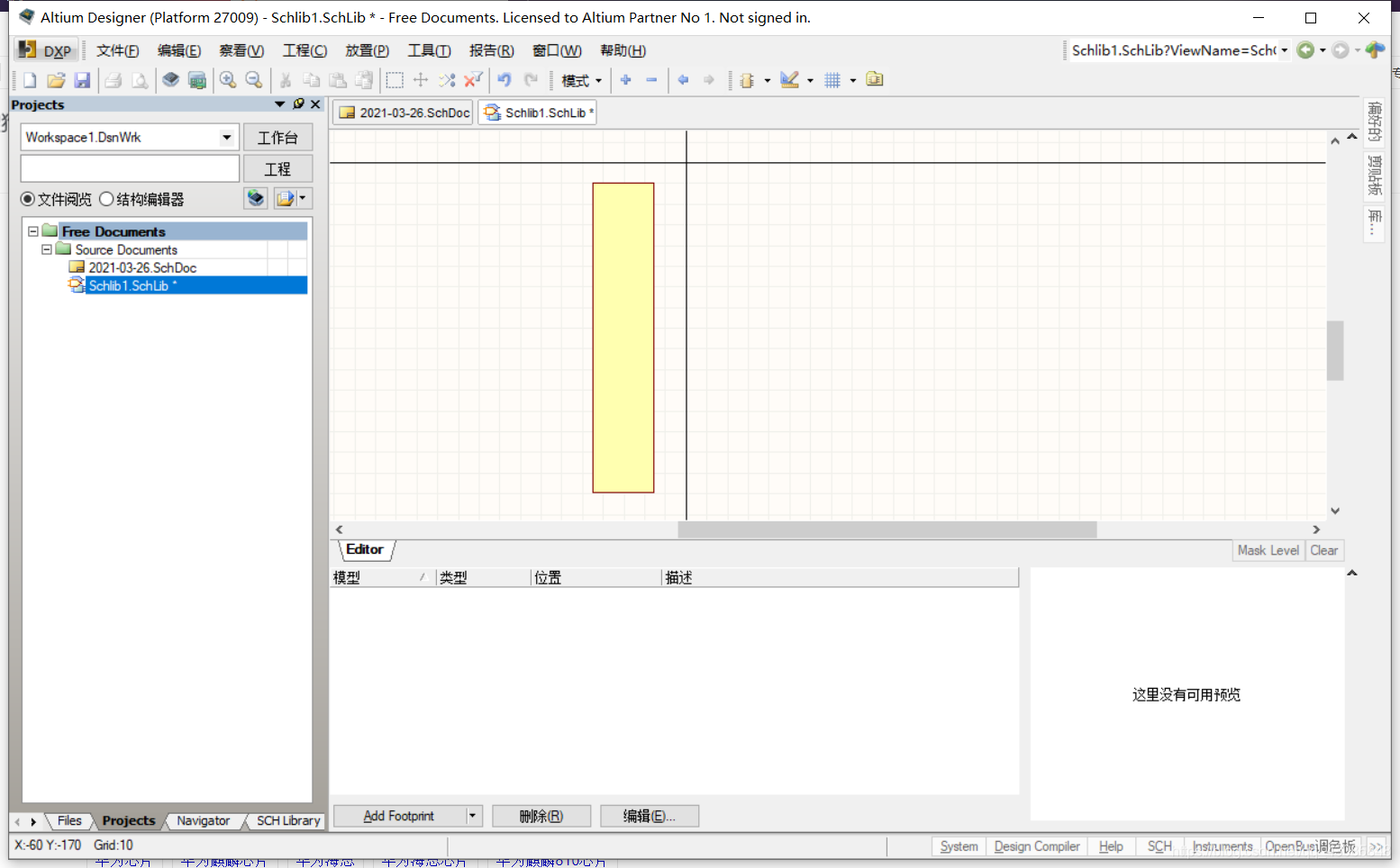Click Design Compiler in status bar
This screenshot has width=1400, height=868.
(1037, 846)
